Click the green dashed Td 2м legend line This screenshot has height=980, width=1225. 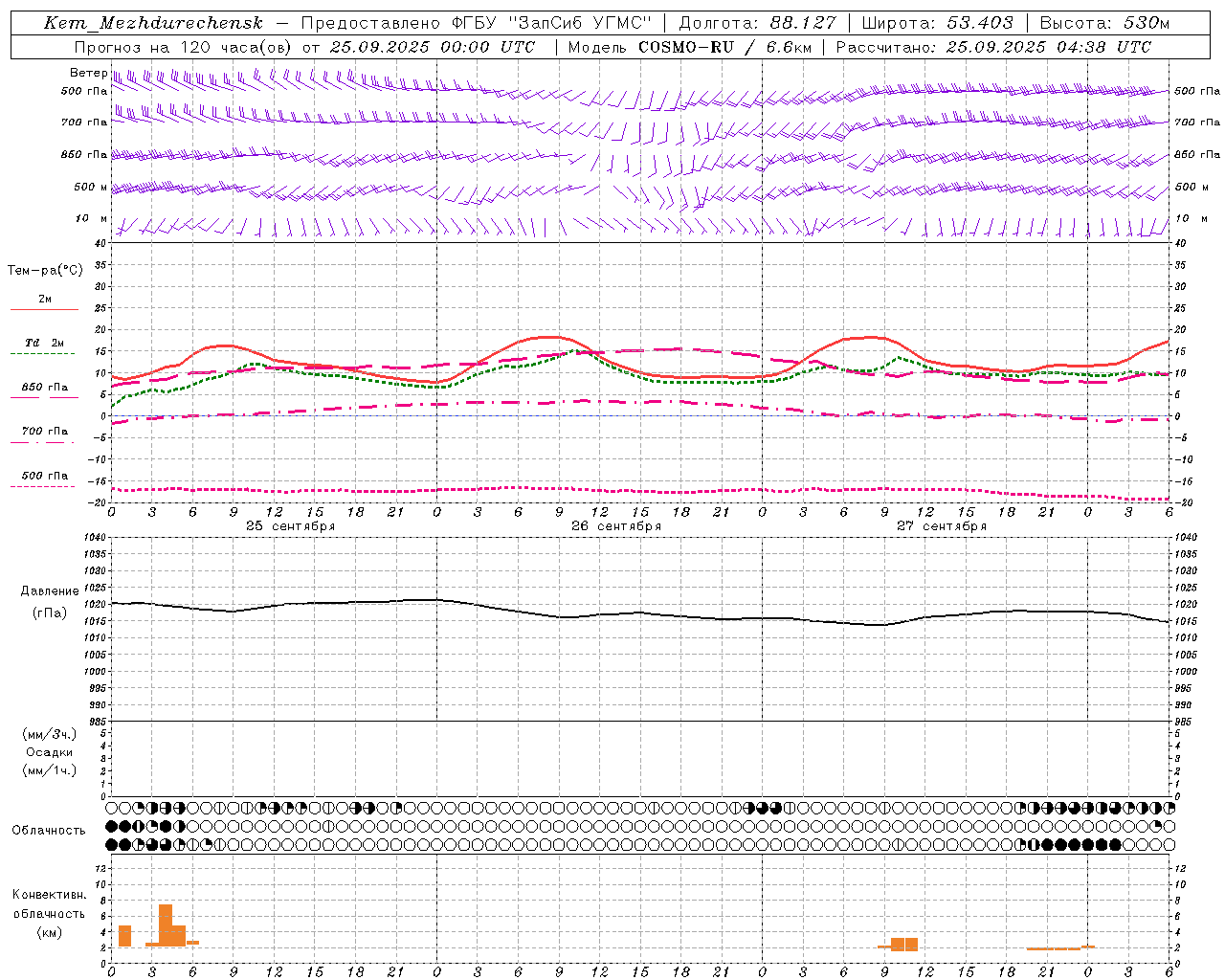point(42,354)
